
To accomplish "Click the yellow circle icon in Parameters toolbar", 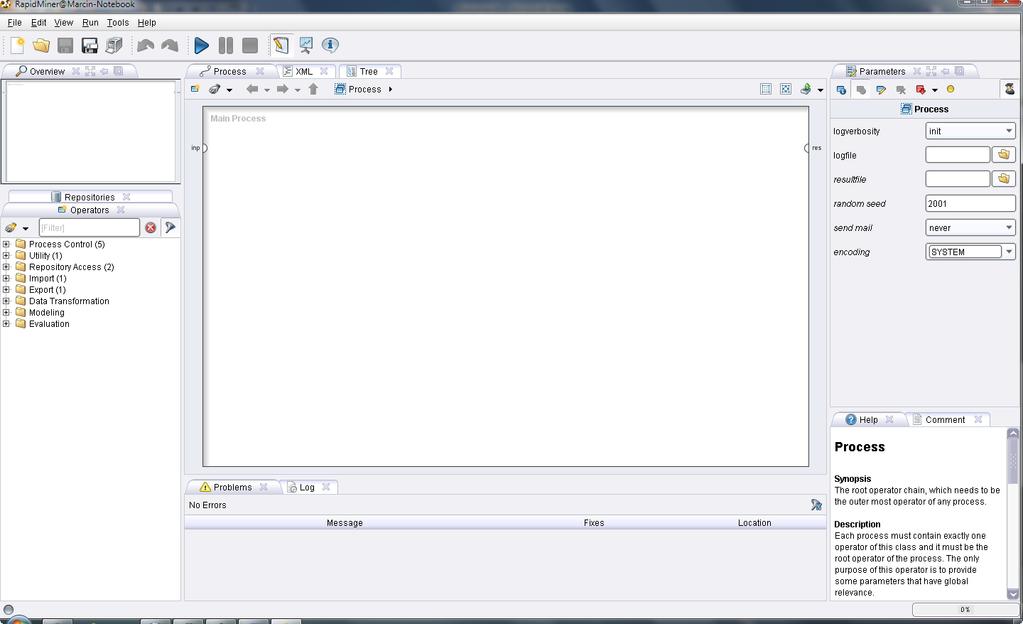I will tap(951, 89).
